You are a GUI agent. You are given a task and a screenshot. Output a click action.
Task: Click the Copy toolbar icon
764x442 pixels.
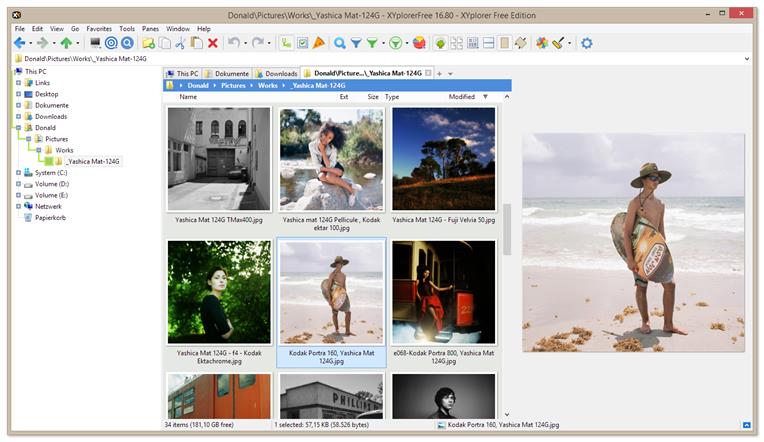click(x=165, y=43)
